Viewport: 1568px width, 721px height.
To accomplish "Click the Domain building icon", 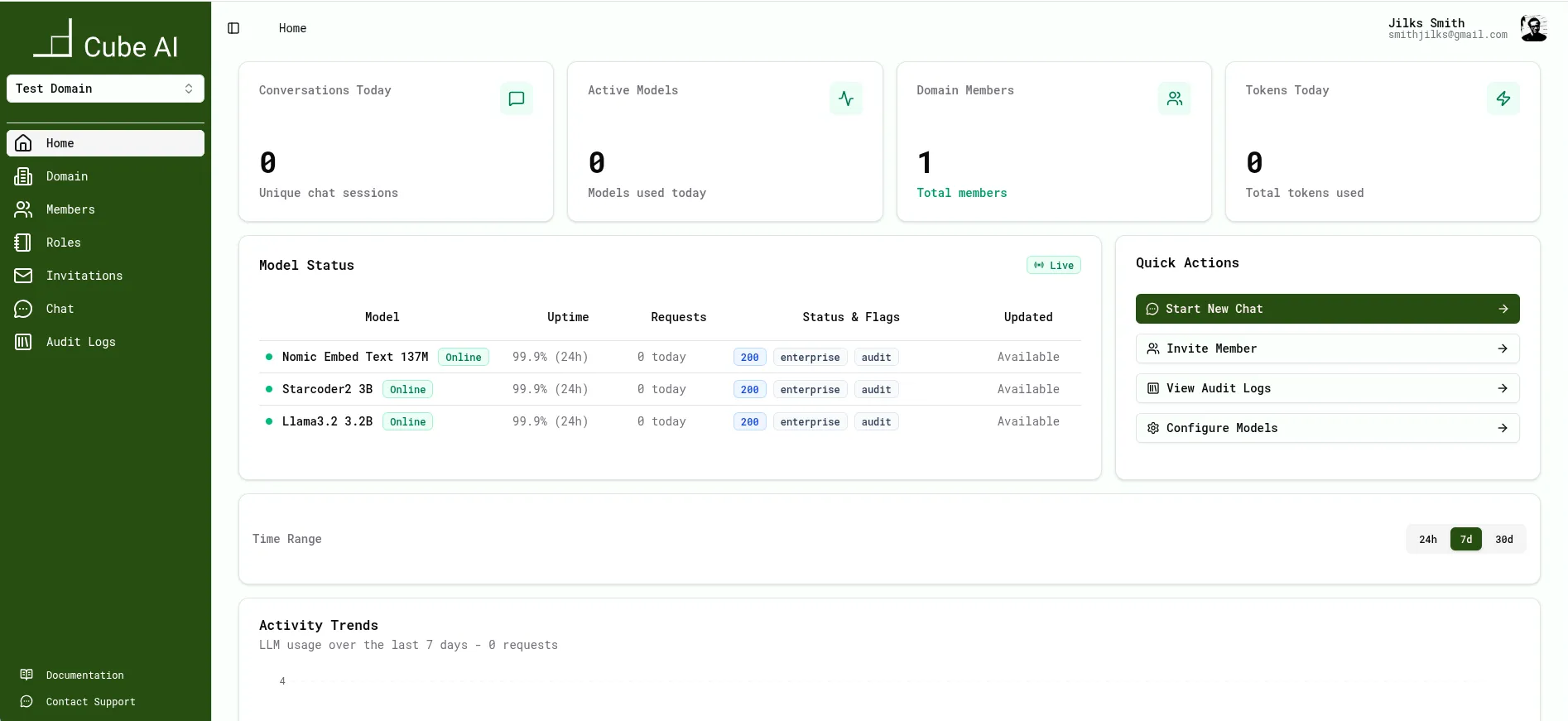I will tap(23, 176).
